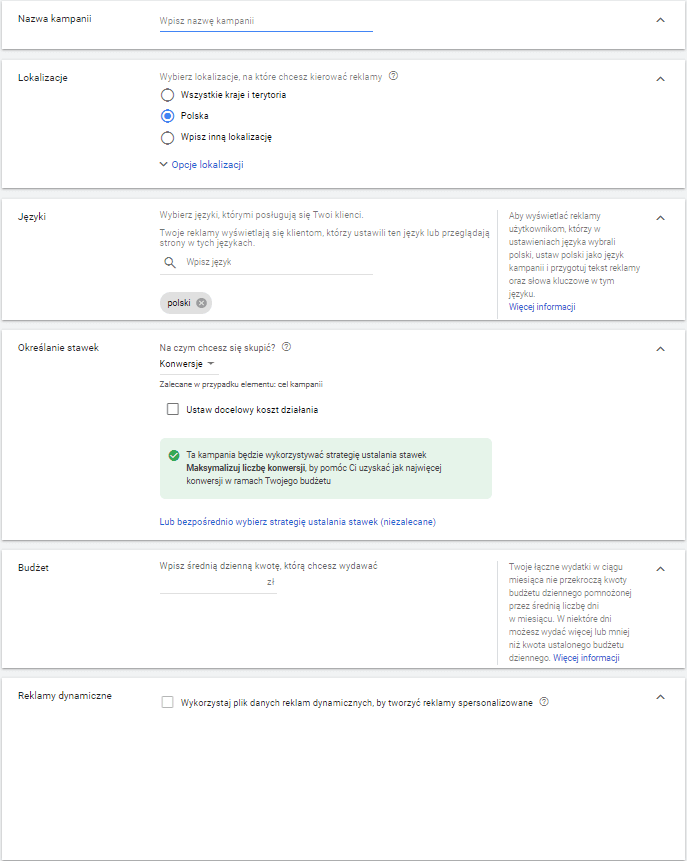
Task: Click the campaign name input field
Action: (265, 21)
